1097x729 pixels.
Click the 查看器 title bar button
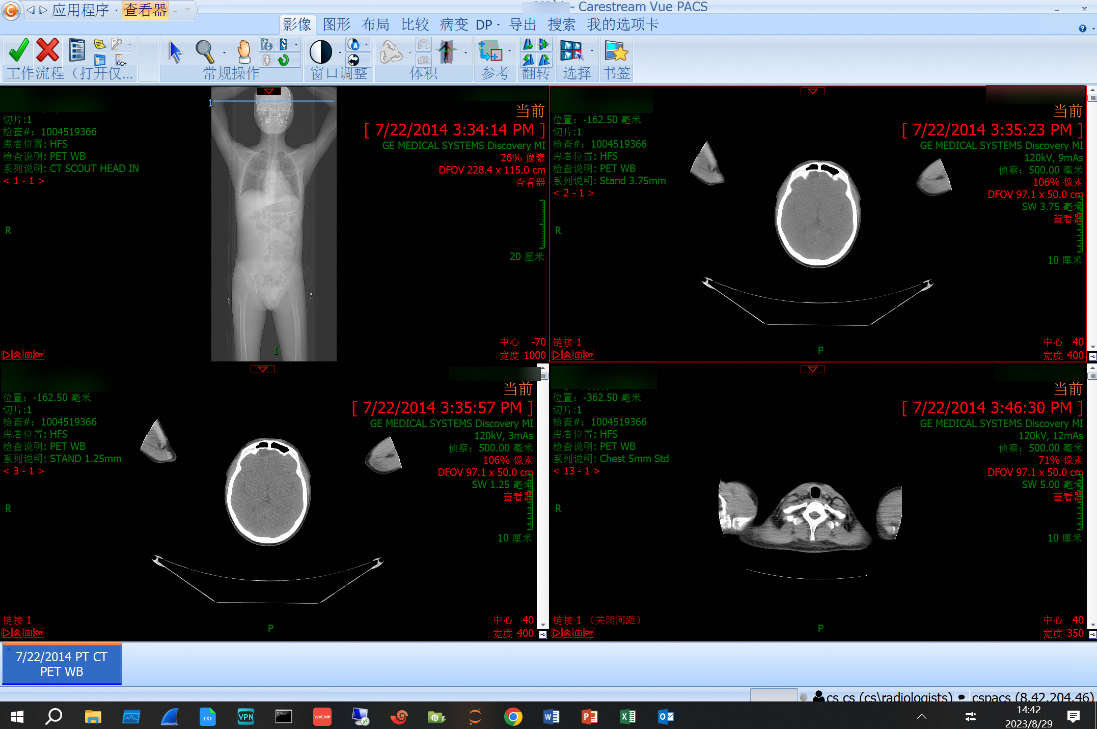coord(146,10)
